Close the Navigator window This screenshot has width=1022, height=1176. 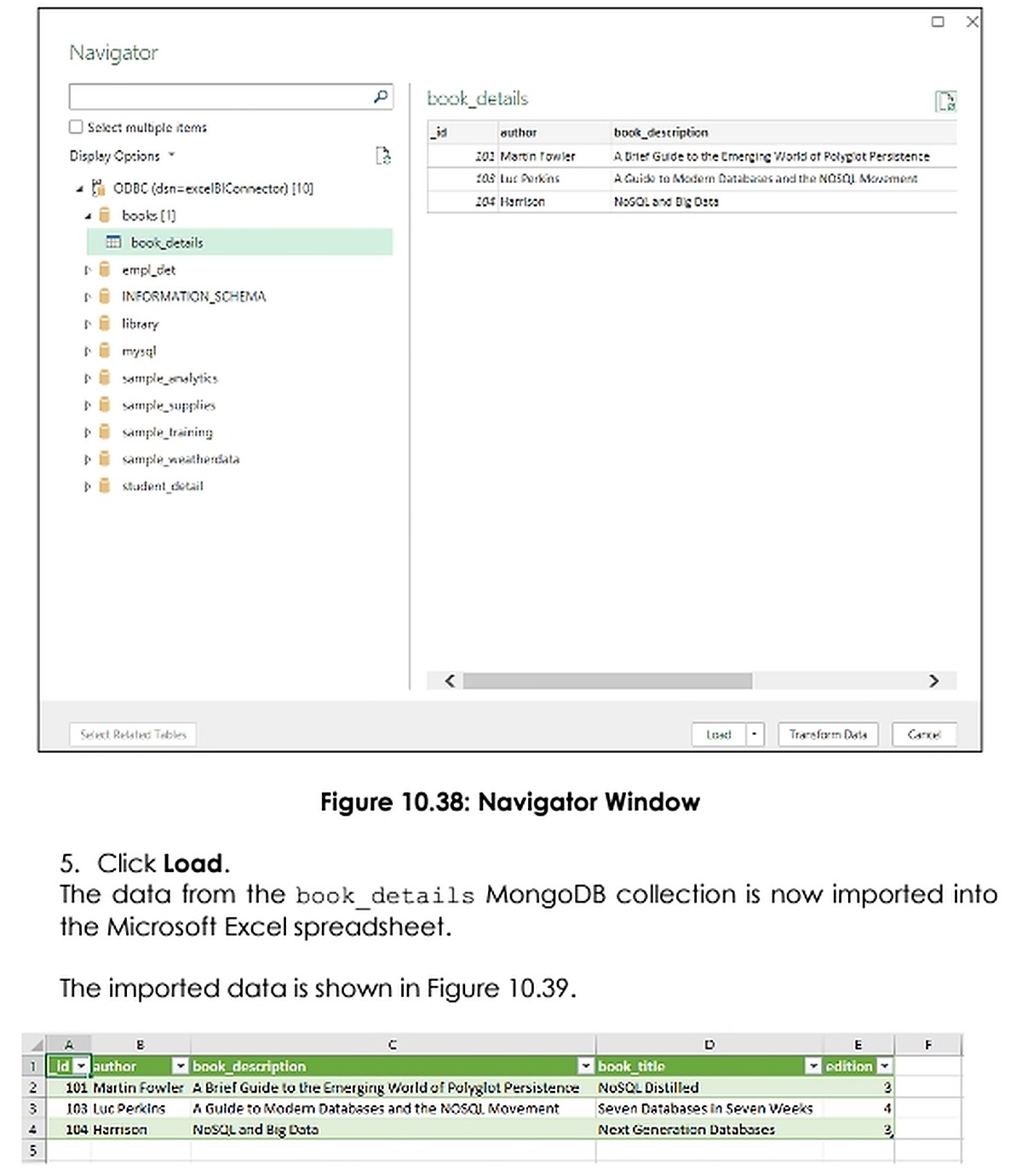coord(972,21)
